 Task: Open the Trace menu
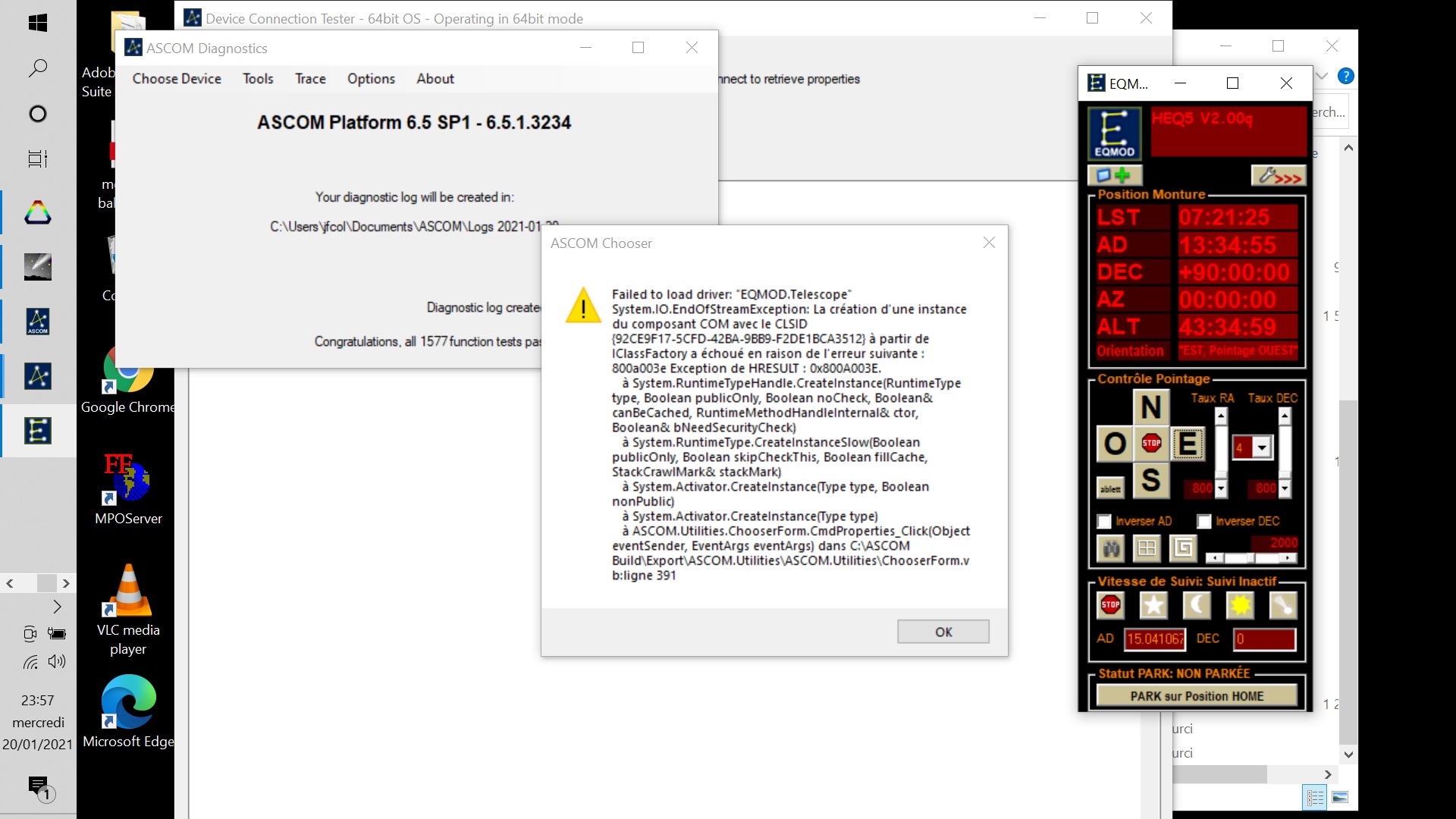310,79
